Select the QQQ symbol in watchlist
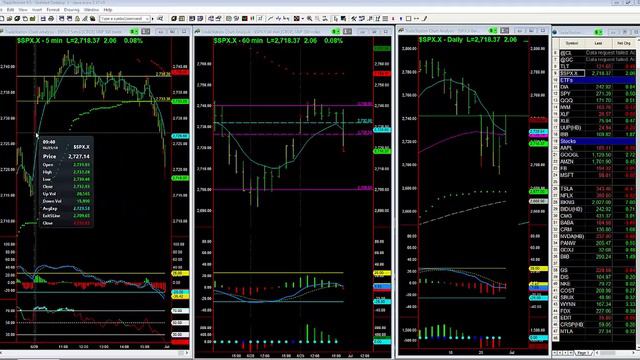640x360 pixels. tap(567, 100)
